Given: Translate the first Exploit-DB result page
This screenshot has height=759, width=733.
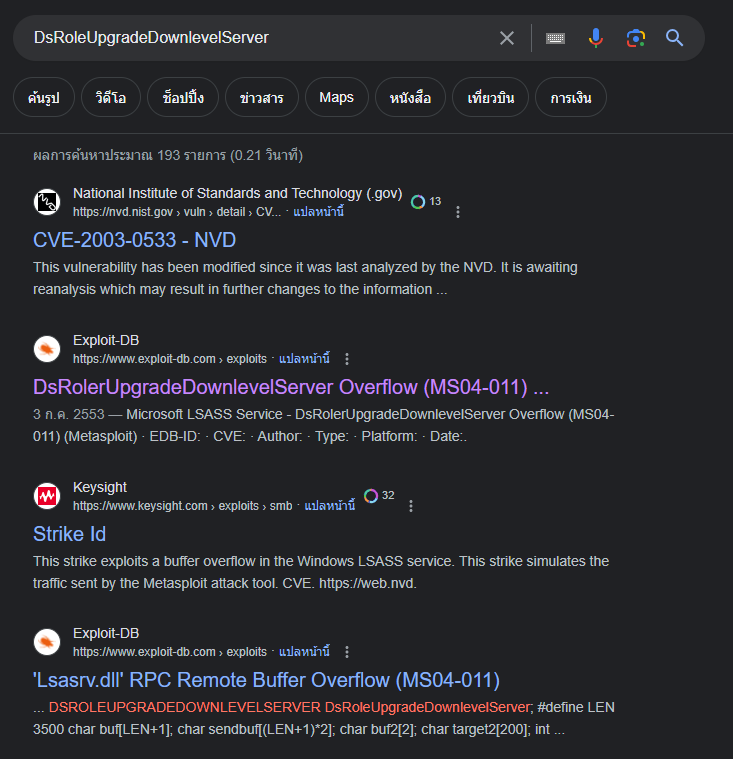Looking at the screenshot, I should pos(304,359).
